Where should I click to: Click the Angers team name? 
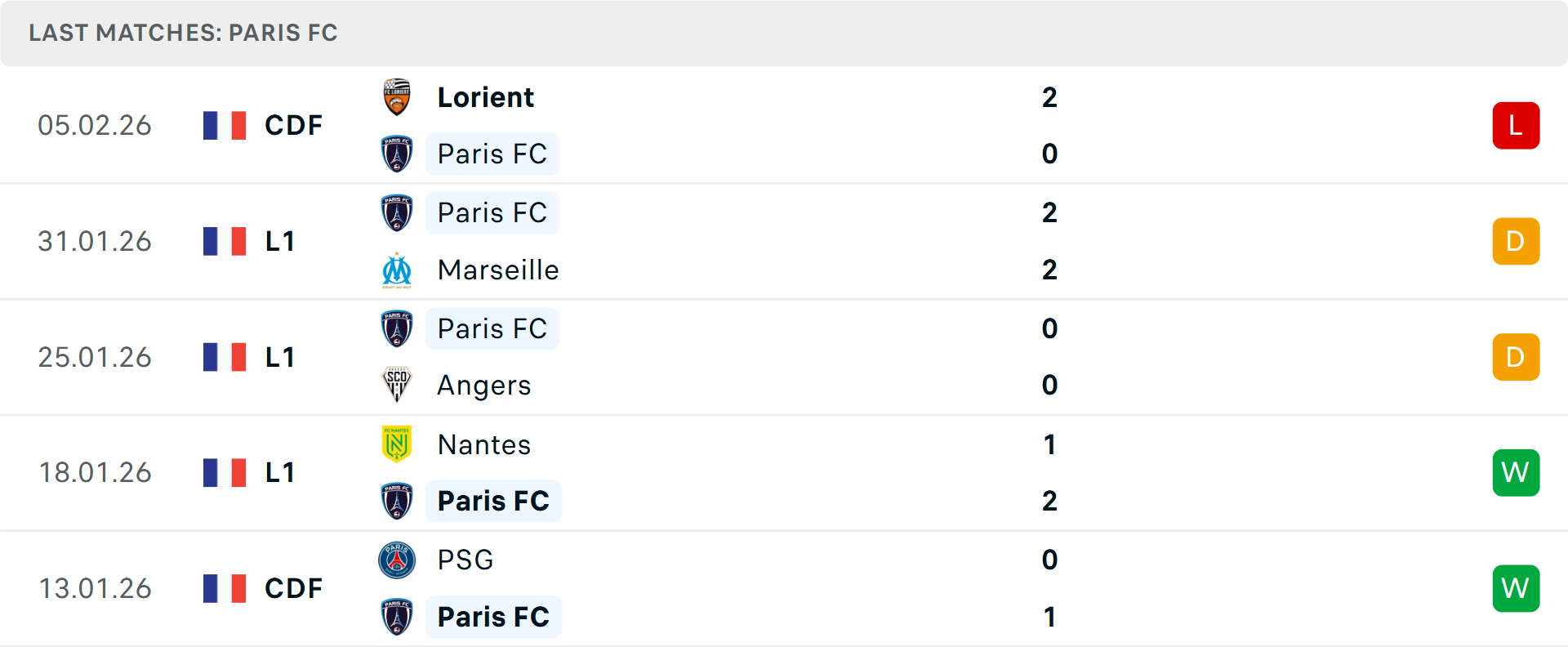(x=484, y=385)
